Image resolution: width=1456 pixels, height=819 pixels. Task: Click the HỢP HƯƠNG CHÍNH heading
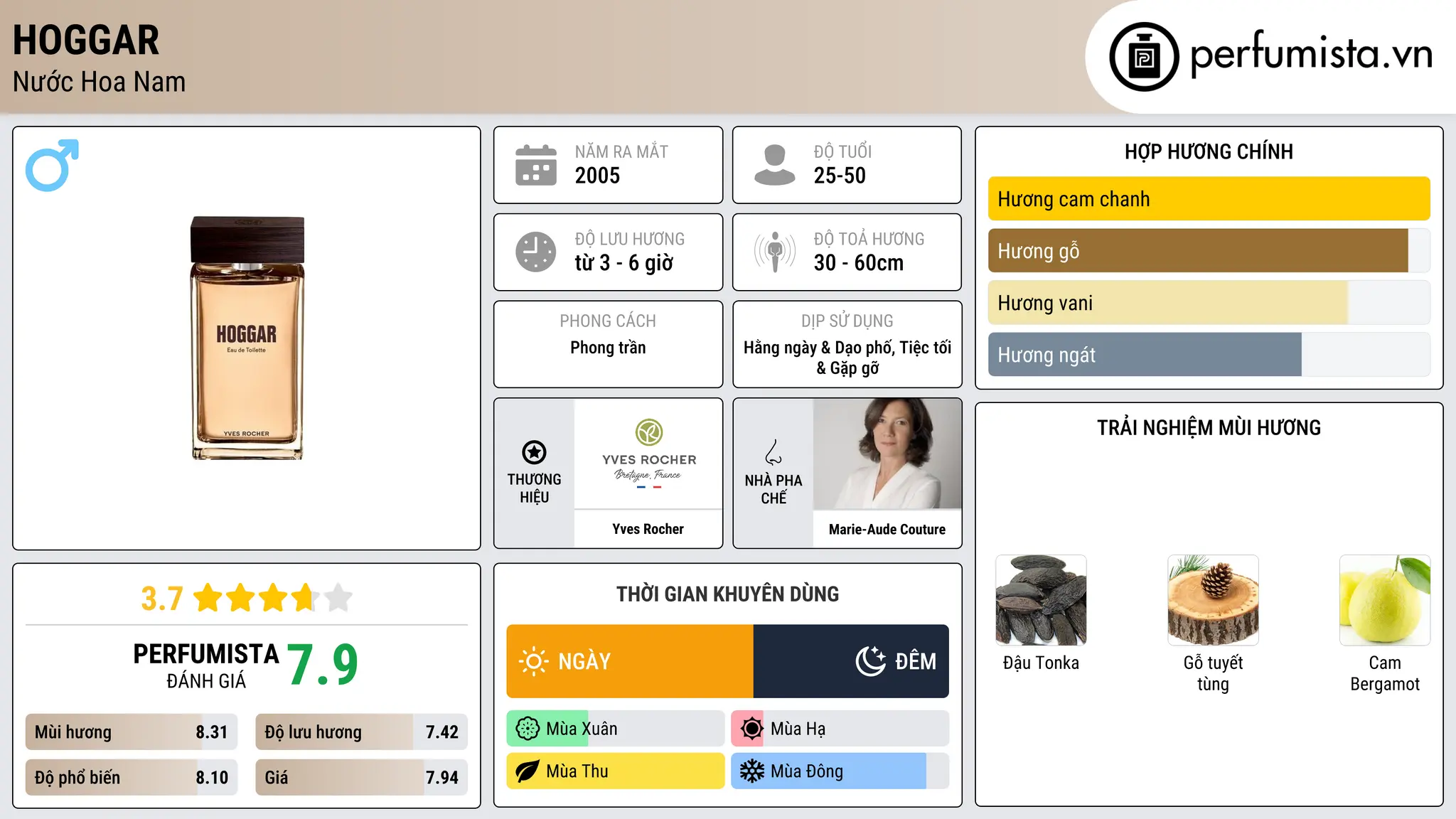pyautogui.click(x=1209, y=151)
